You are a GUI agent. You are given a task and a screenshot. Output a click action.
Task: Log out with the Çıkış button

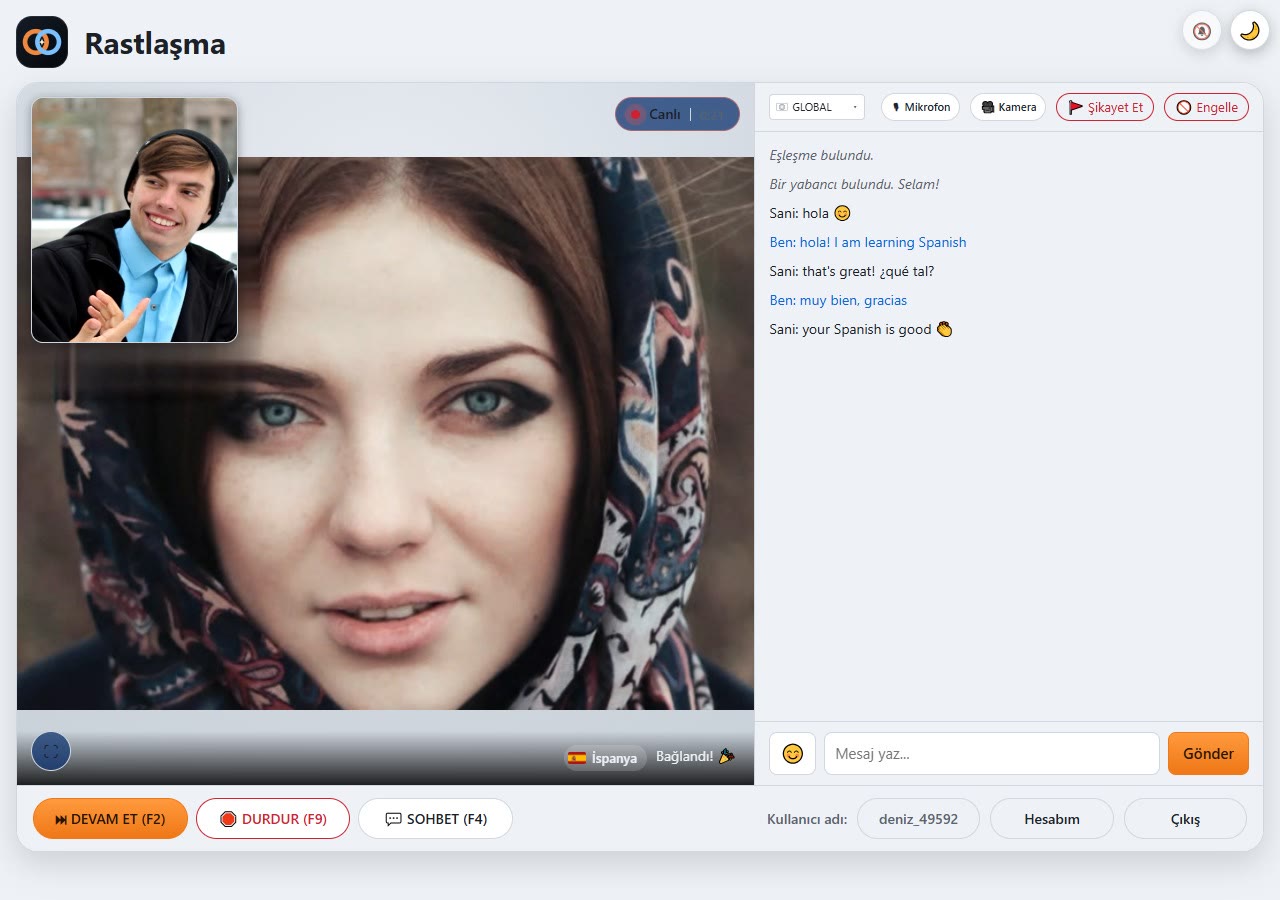1185,819
